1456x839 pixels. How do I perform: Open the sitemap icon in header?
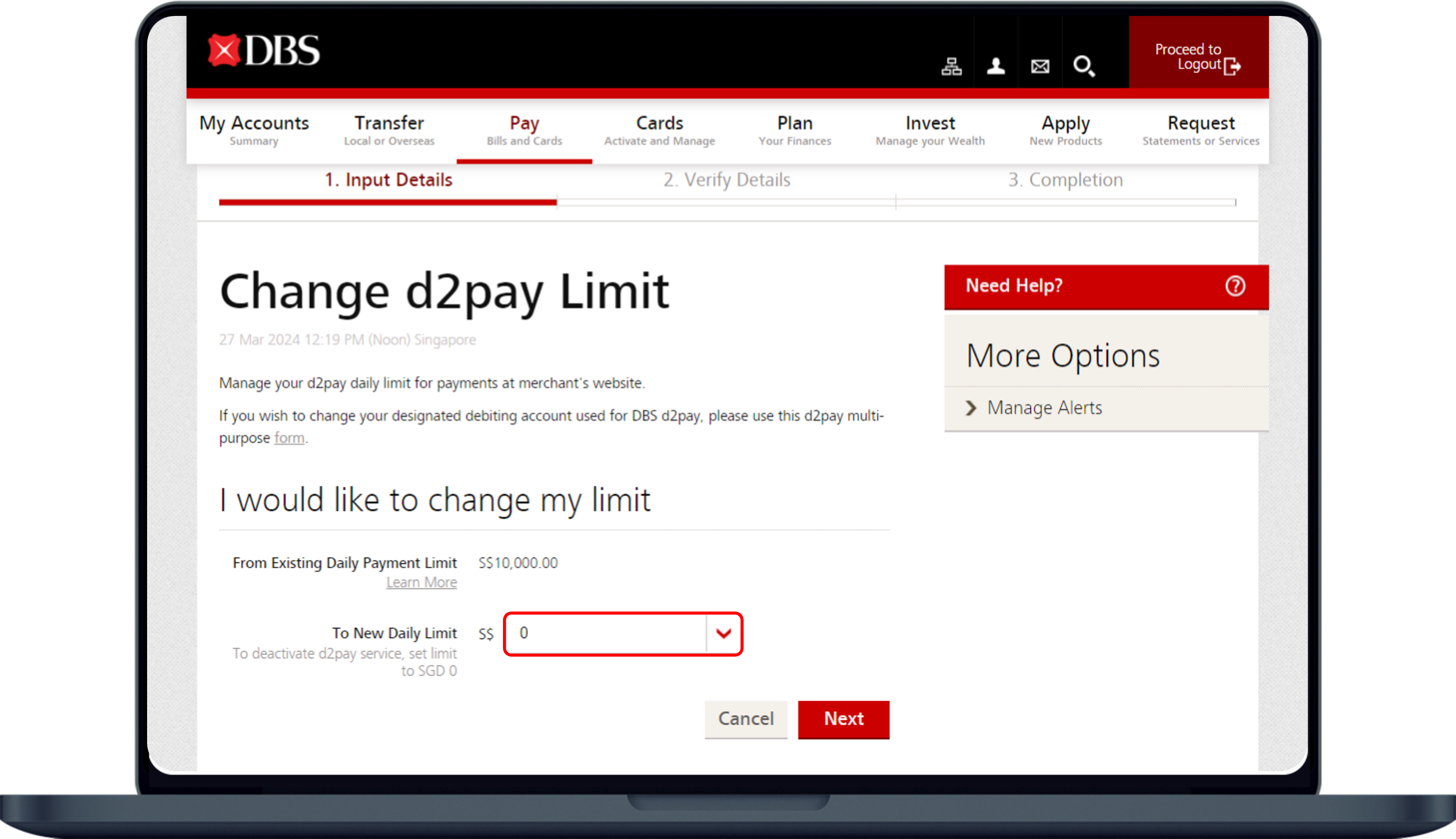(951, 66)
